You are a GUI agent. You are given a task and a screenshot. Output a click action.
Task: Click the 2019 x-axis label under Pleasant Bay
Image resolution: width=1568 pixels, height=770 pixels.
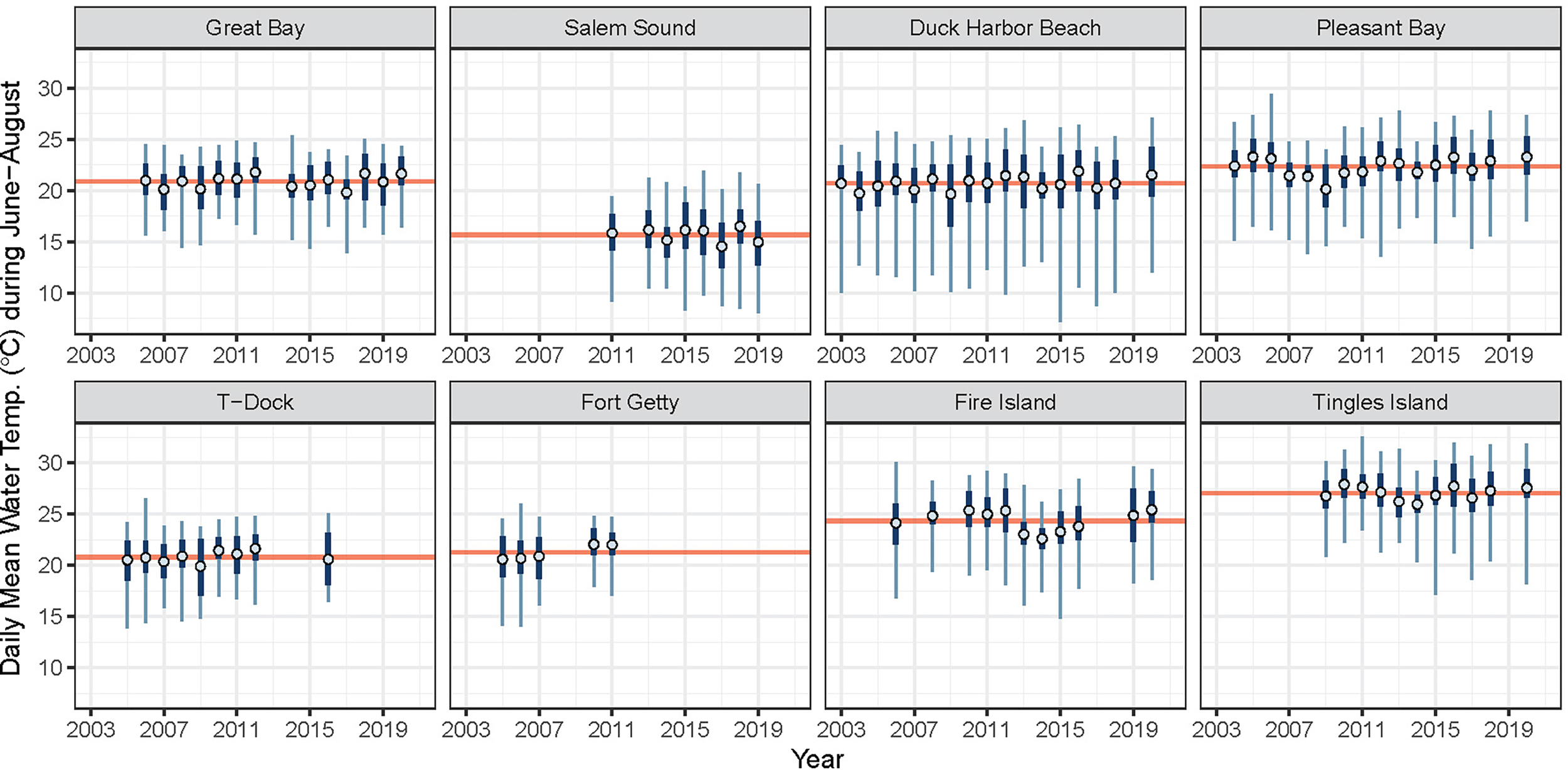point(1508,356)
